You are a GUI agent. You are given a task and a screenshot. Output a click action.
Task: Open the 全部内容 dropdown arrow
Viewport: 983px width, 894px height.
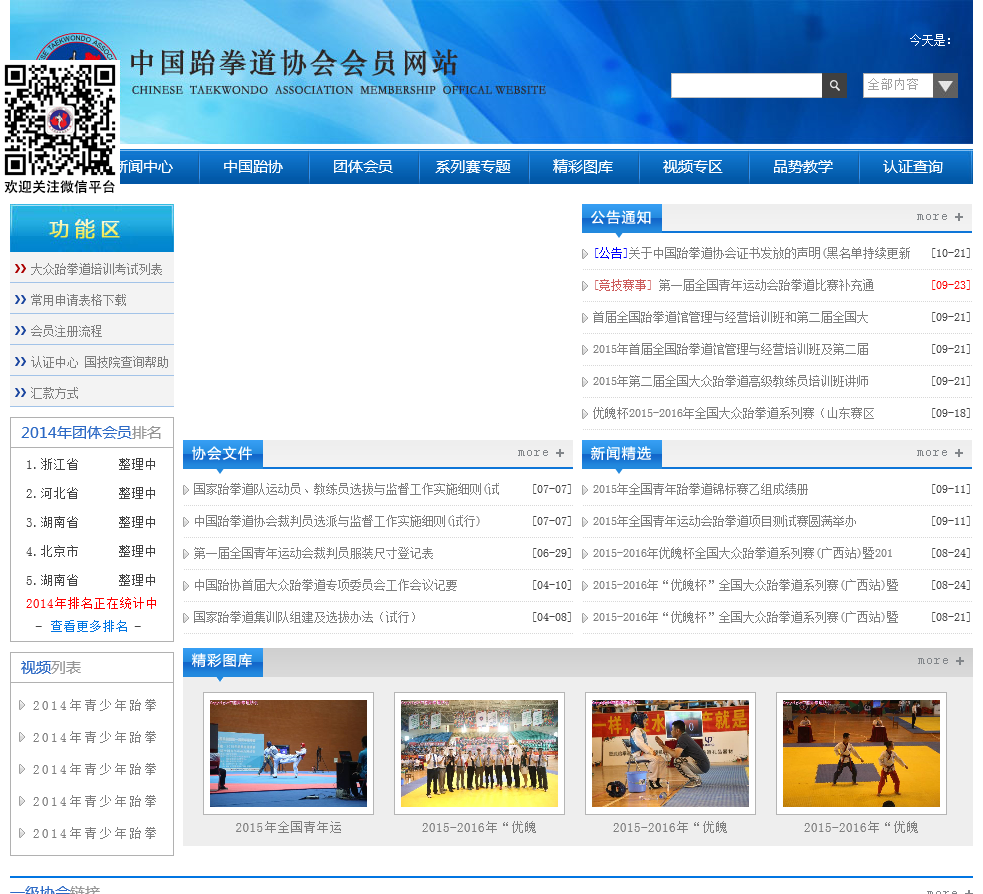point(945,85)
